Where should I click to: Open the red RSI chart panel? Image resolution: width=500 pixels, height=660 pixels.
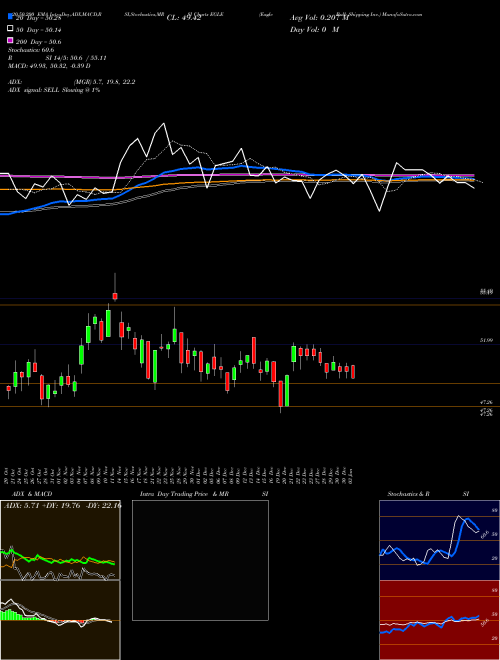[x=439, y=620]
